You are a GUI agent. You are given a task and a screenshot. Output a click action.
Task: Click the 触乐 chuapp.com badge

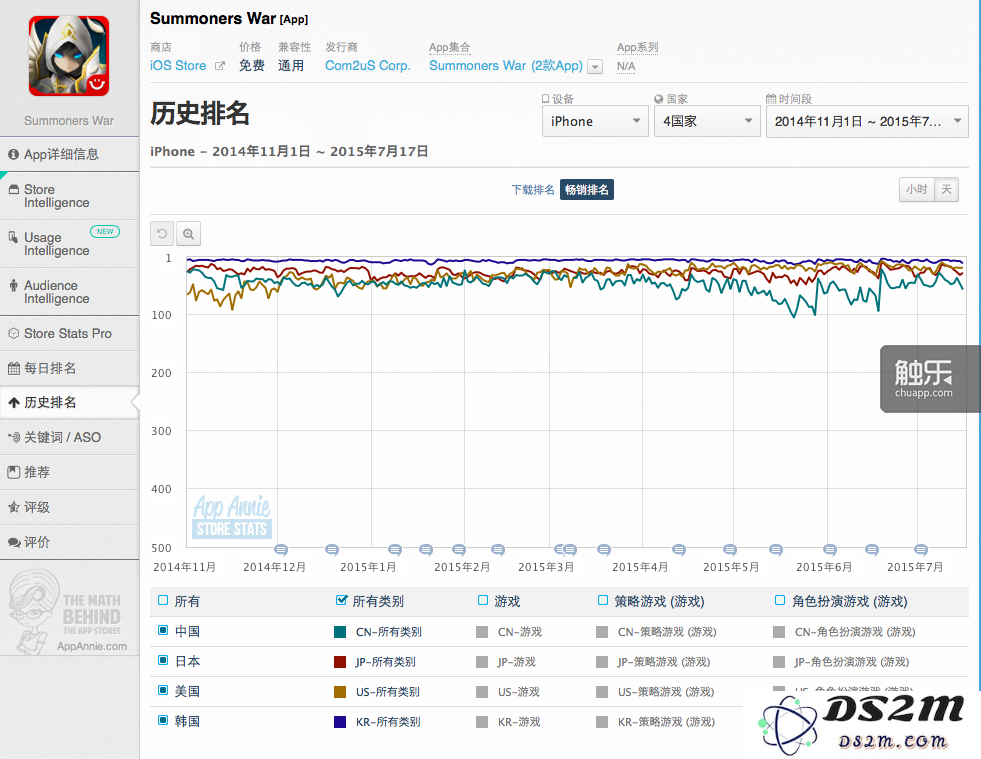(x=930, y=379)
